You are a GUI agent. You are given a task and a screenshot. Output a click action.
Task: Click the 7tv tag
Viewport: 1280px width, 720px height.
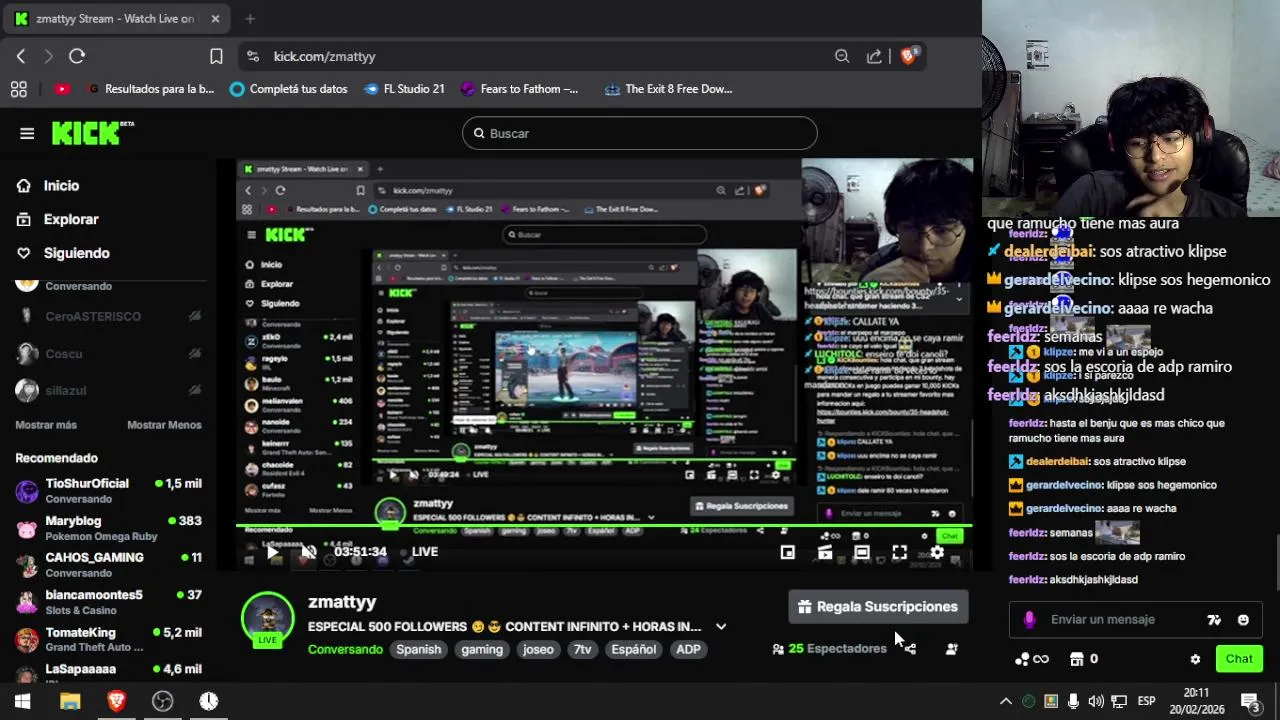click(583, 650)
